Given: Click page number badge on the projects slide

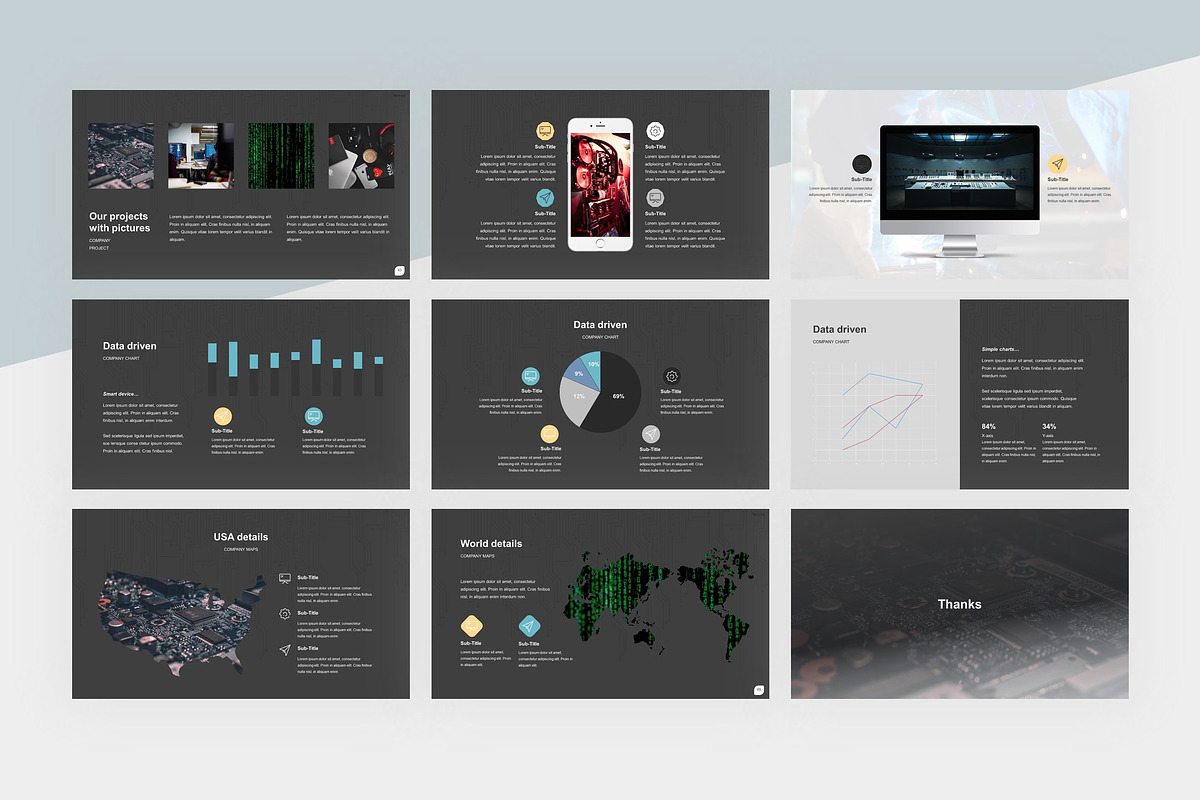Looking at the screenshot, I should [x=399, y=270].
